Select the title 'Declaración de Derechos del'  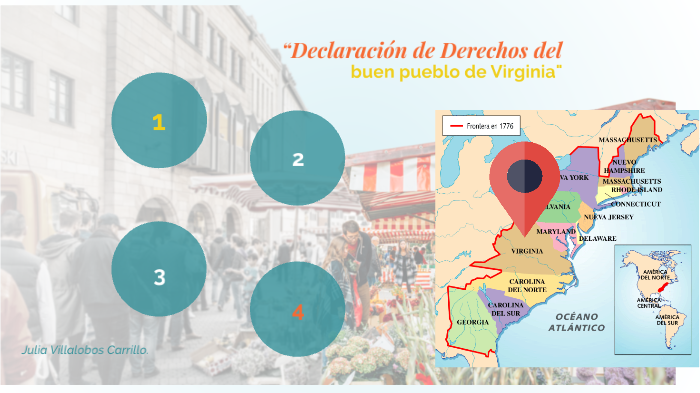[422, 50]
